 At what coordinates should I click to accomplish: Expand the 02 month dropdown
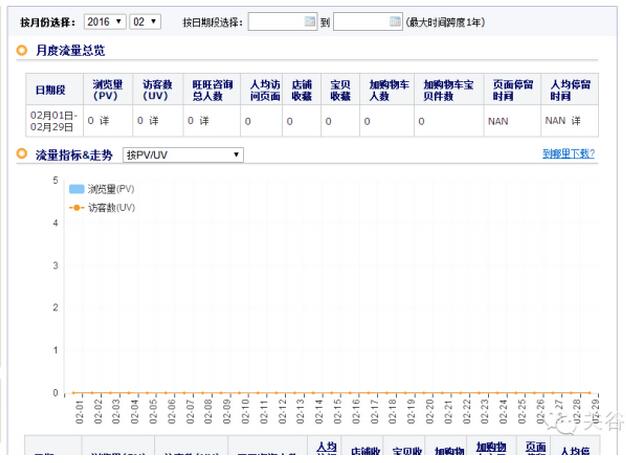click(145, 21)
